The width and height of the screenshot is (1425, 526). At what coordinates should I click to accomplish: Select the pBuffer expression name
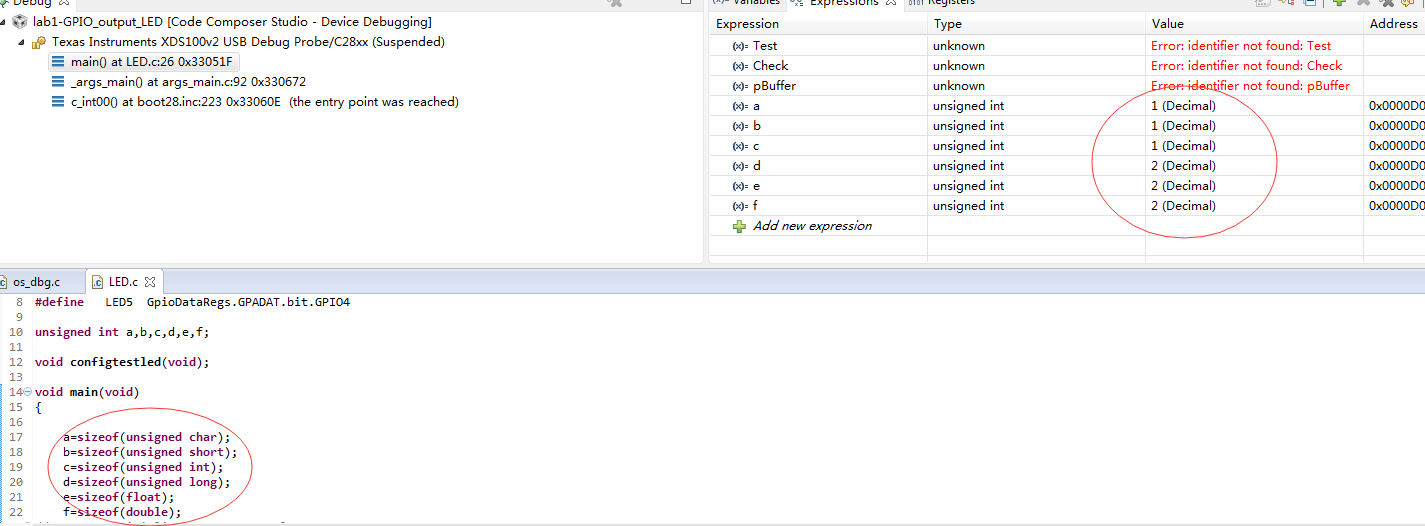[x=775, y=86]
